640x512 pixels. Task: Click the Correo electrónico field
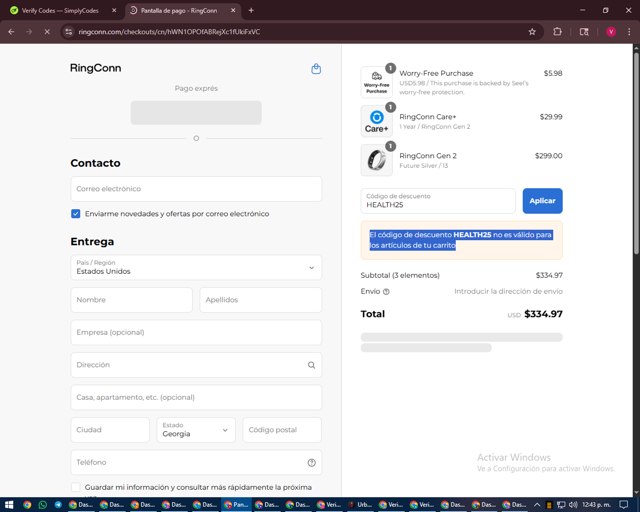coord(196,189)
